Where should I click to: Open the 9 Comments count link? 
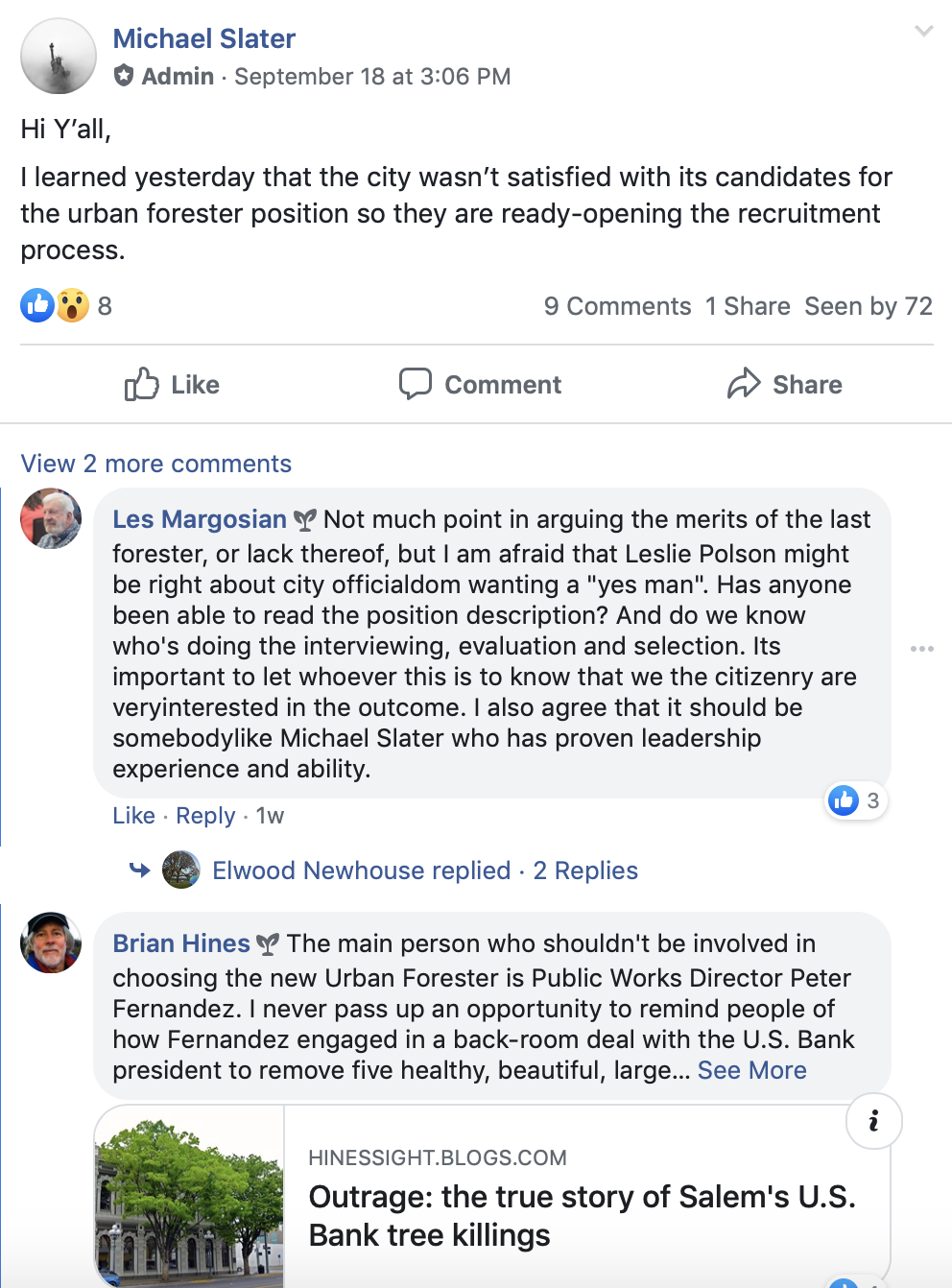(x=617, y=306)
